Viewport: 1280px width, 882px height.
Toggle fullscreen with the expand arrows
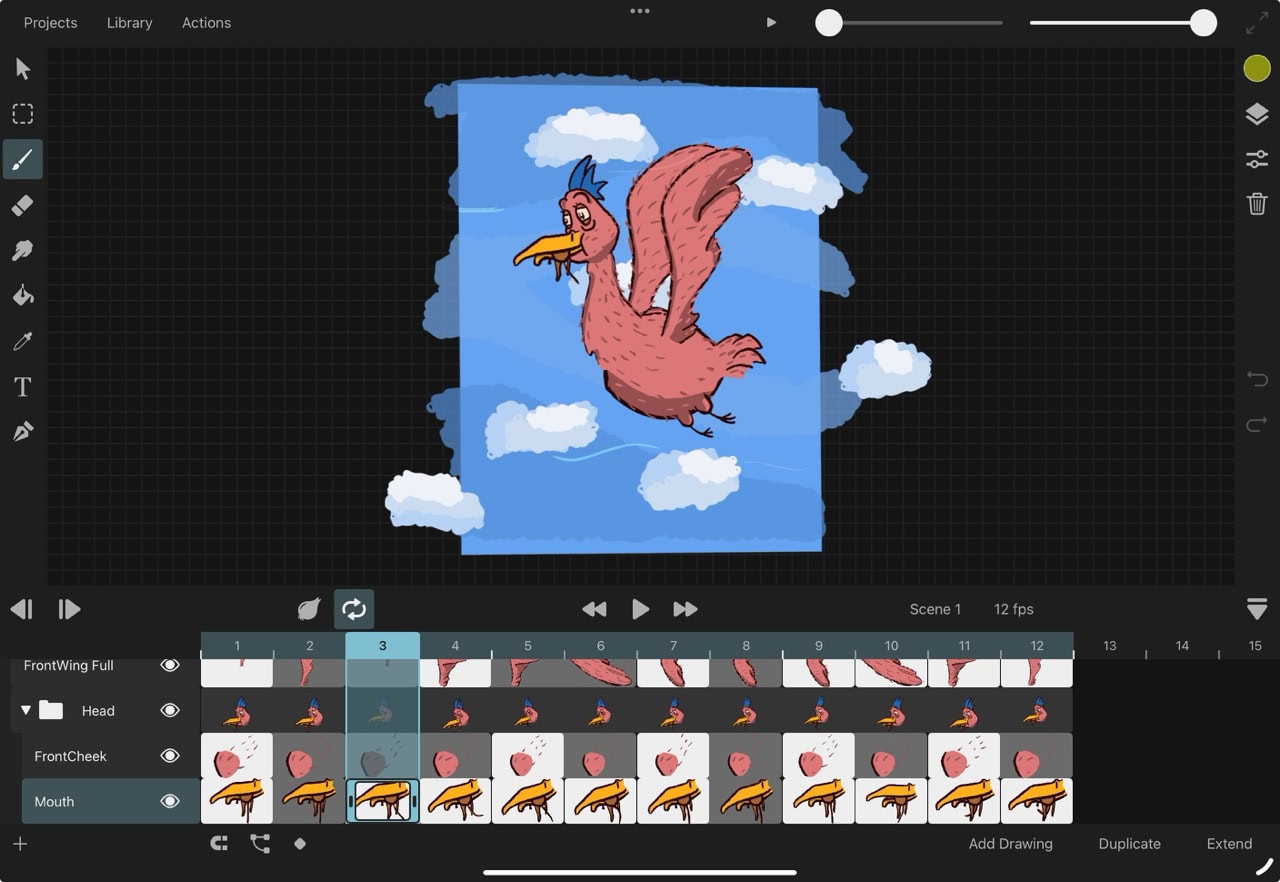1257,23
